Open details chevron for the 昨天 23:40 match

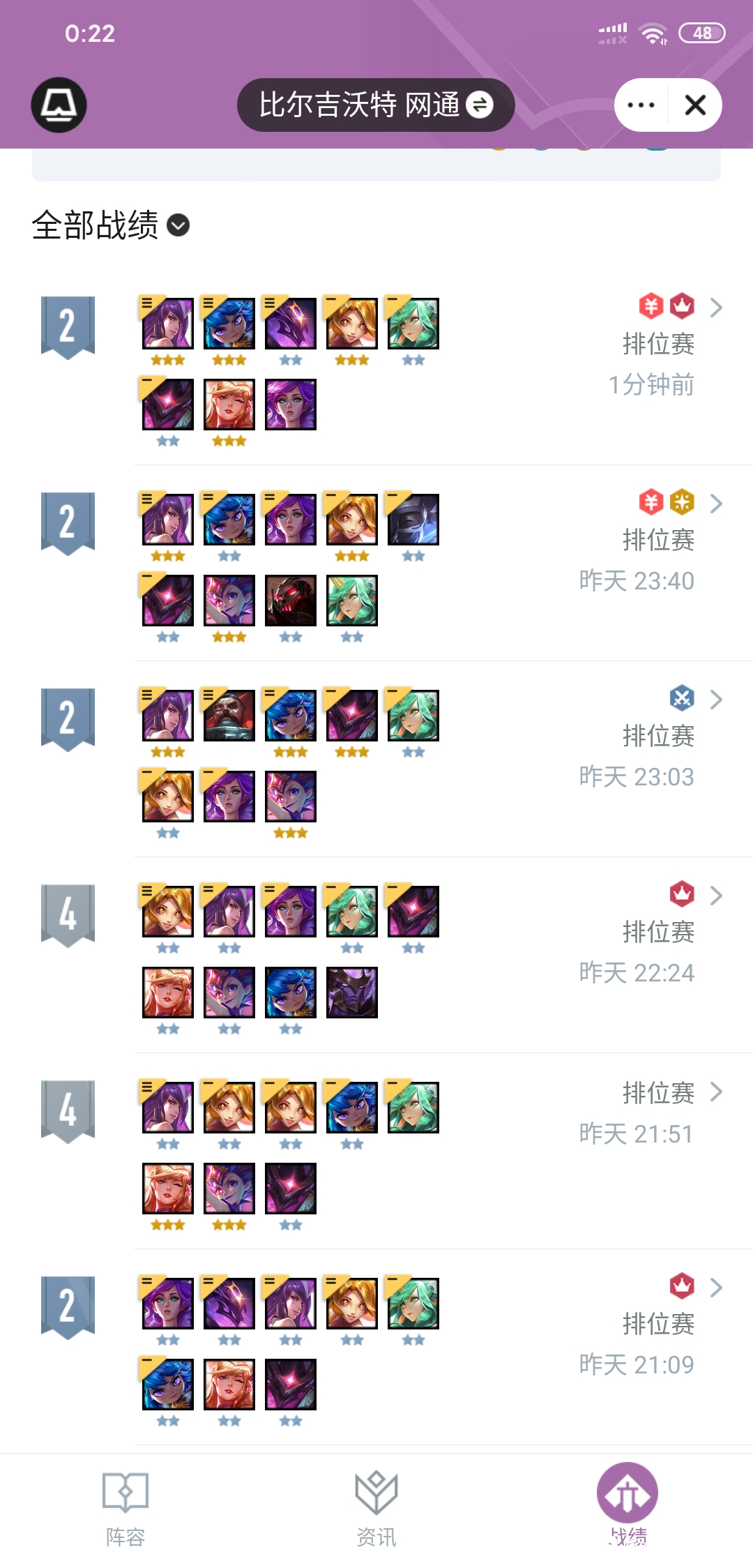[716, 503]
